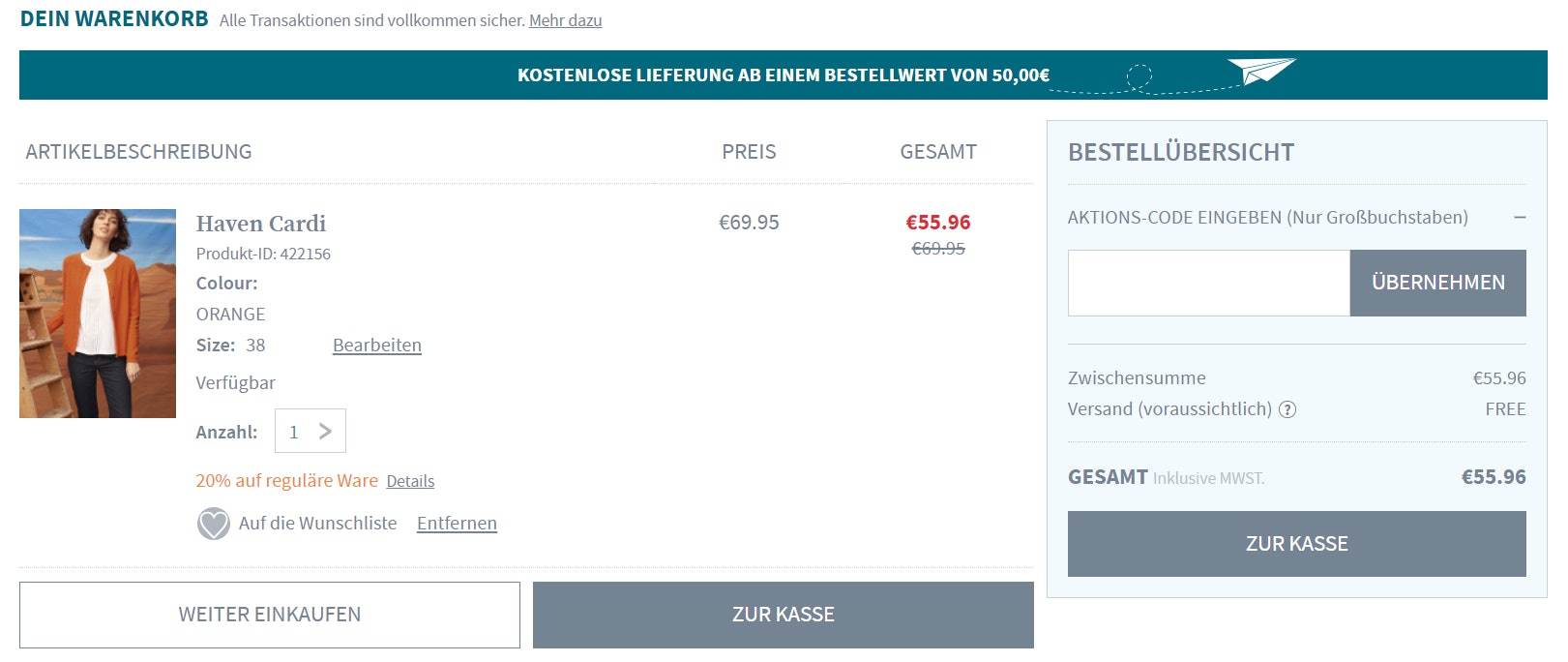Screen dimensions: 1568x662
Task: Open the Anzahl quantity dropdown
Action: tap(311, 432)
